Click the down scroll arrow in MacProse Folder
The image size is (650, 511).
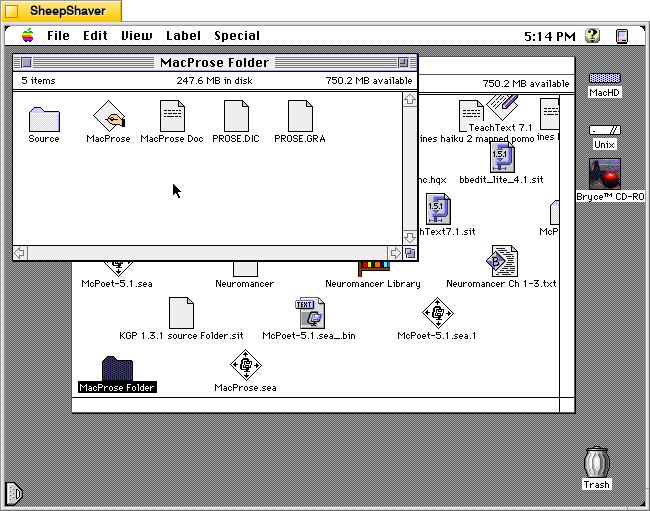point(410,238)
